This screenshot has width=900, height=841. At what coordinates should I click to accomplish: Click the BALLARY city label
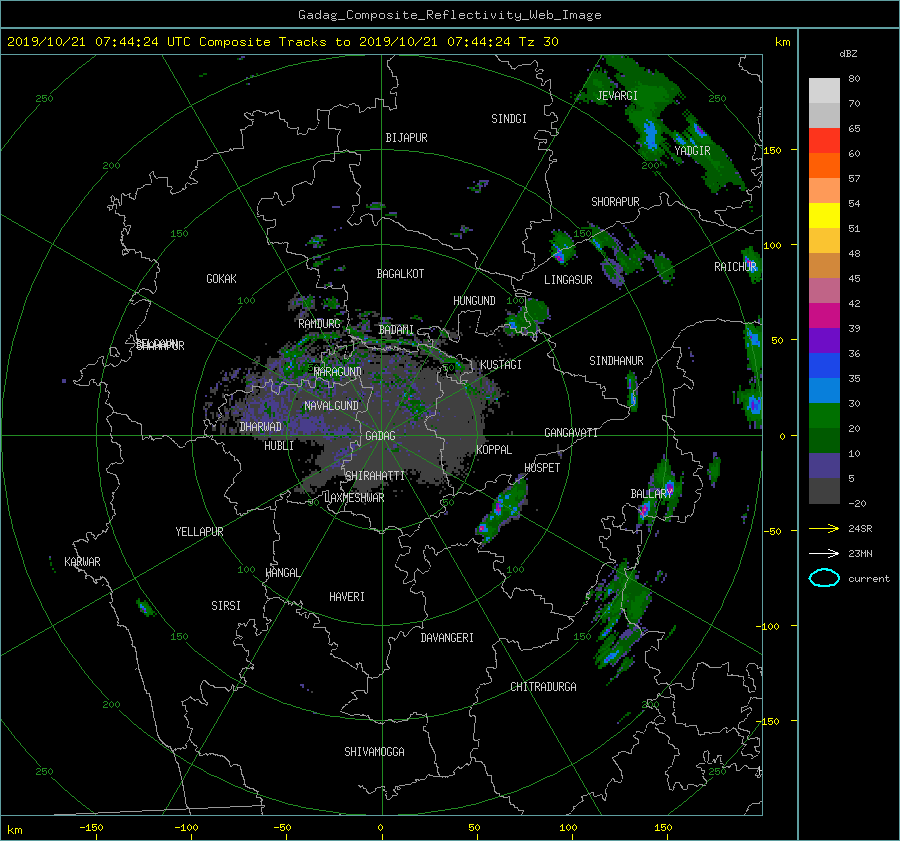tap(651, 494)
